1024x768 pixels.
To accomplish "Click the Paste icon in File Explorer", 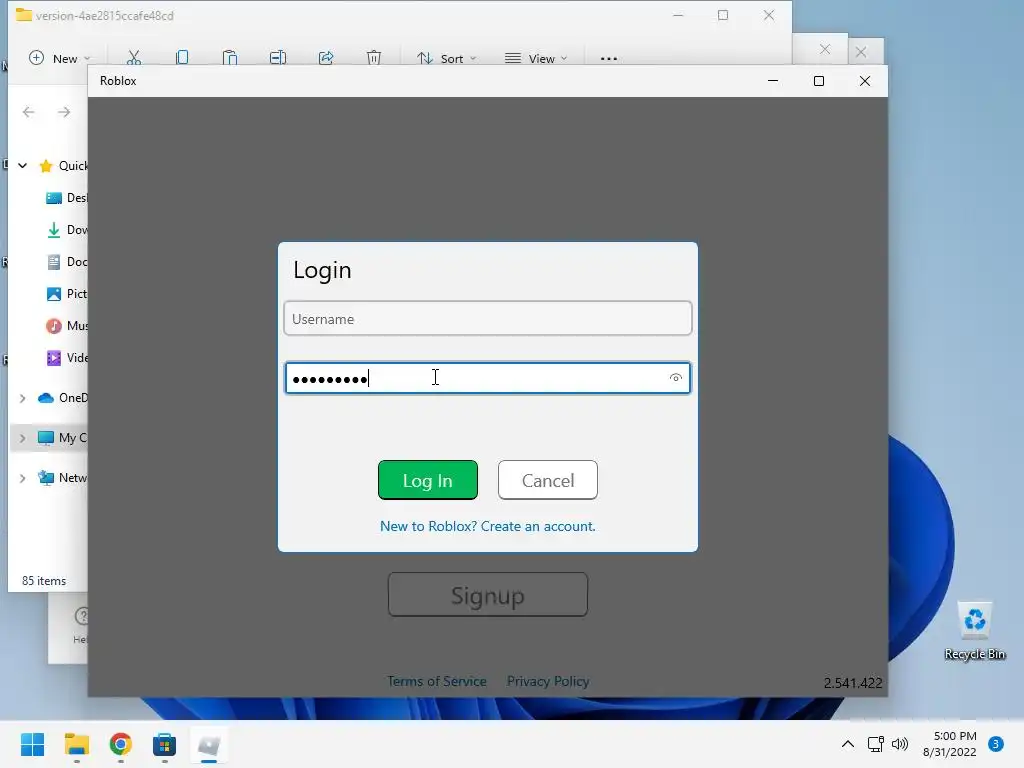I will click(x=230, y=58).
